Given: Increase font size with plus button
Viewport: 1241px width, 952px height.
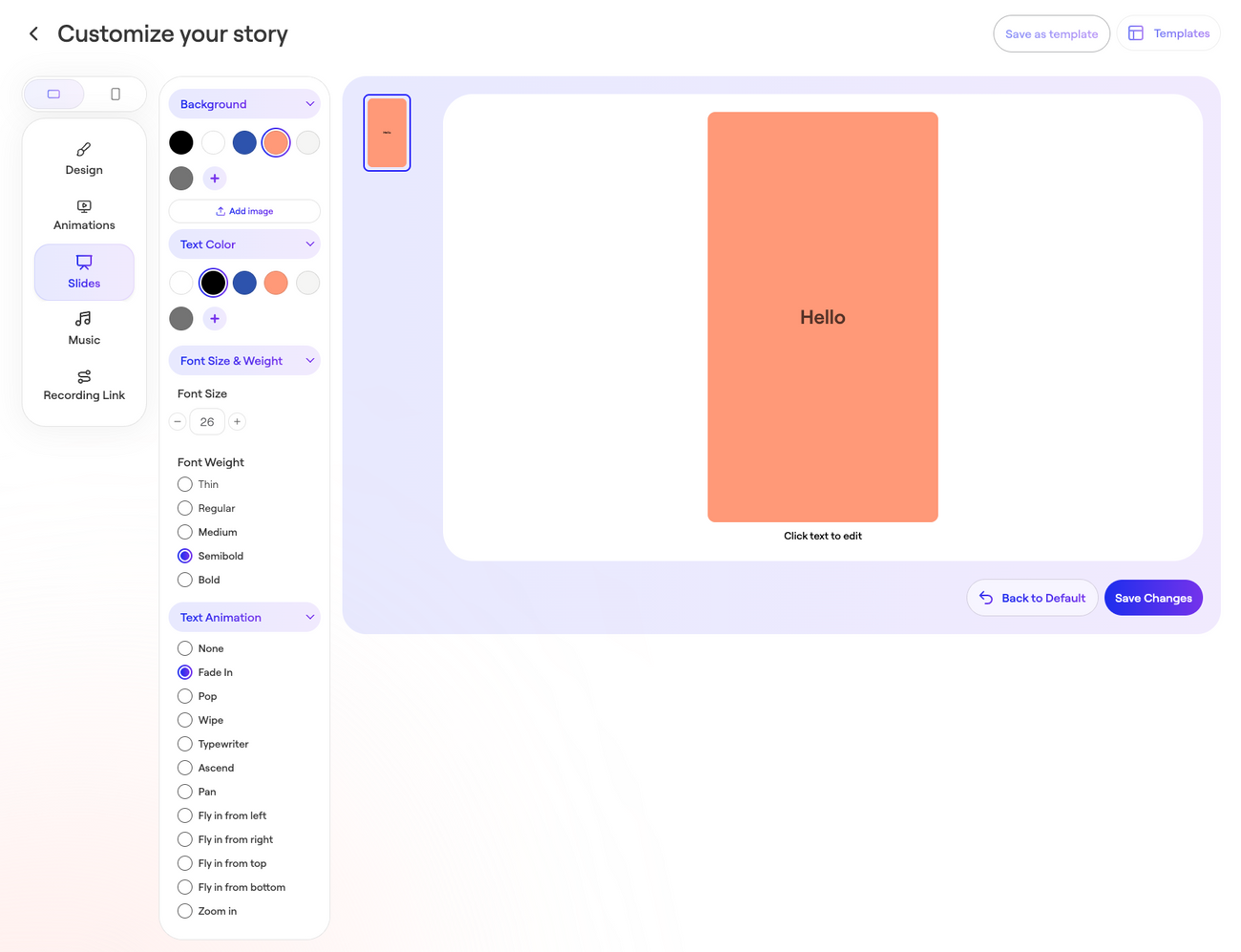Looking at the screenshot, I should click(238, 422).
